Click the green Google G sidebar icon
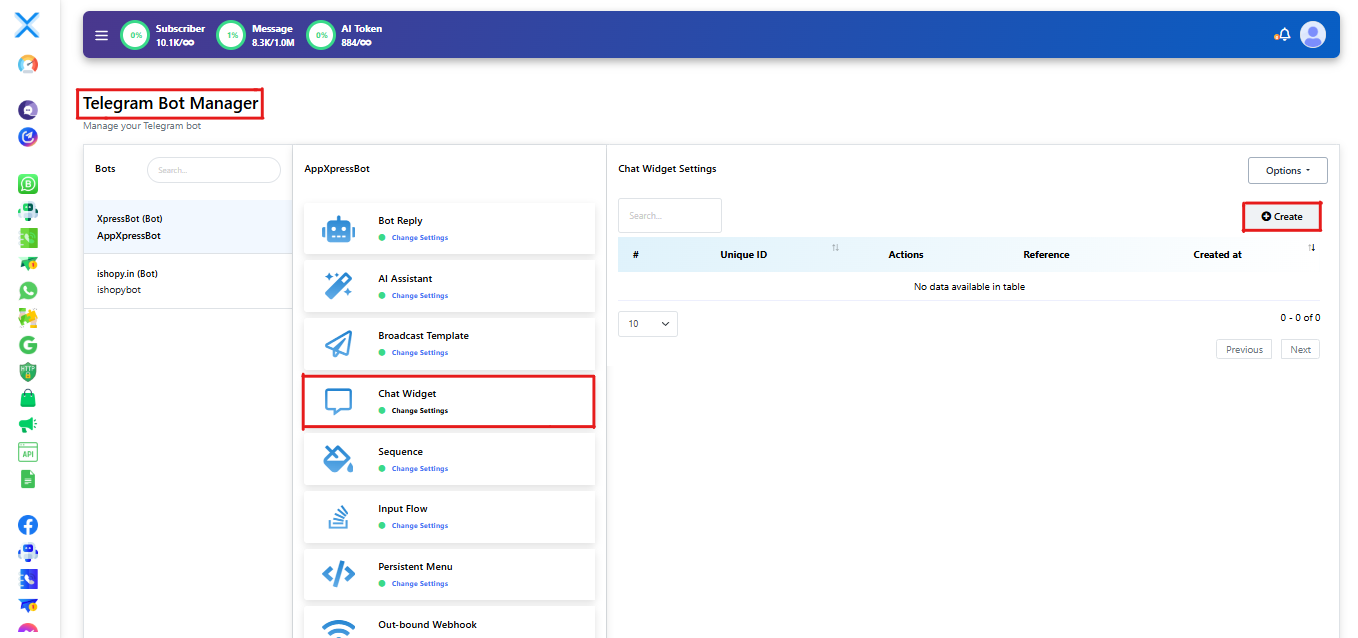This screenshot has width=1358, height=638. coord(28,345)
